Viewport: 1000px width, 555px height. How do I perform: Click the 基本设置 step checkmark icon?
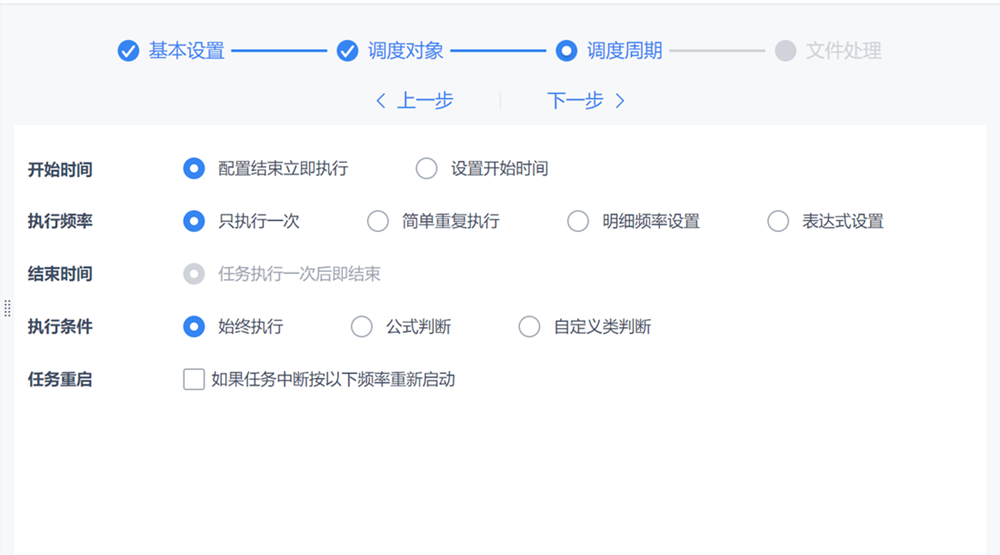(128, 51)
